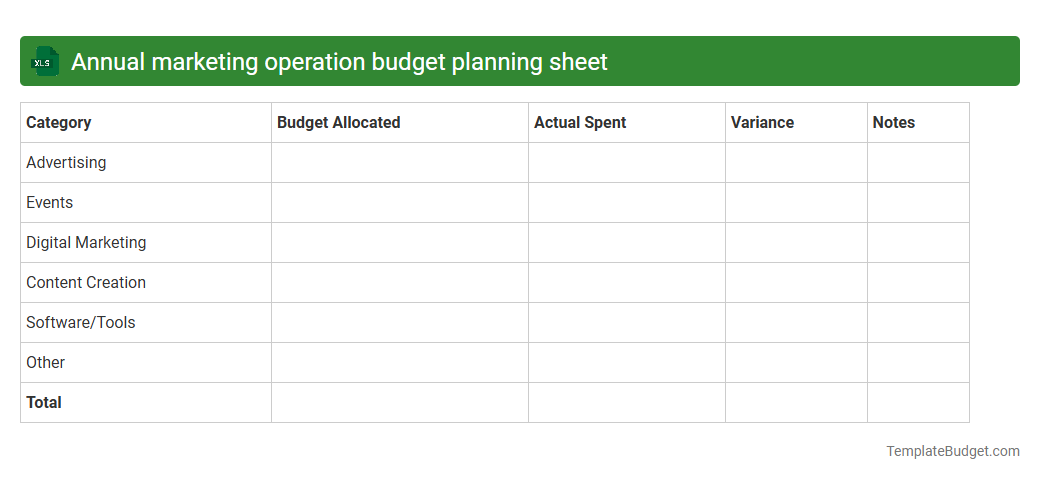Click Budget Allocated cell in Total row
Screen dimensions: 1040x480
coord(400,402)
